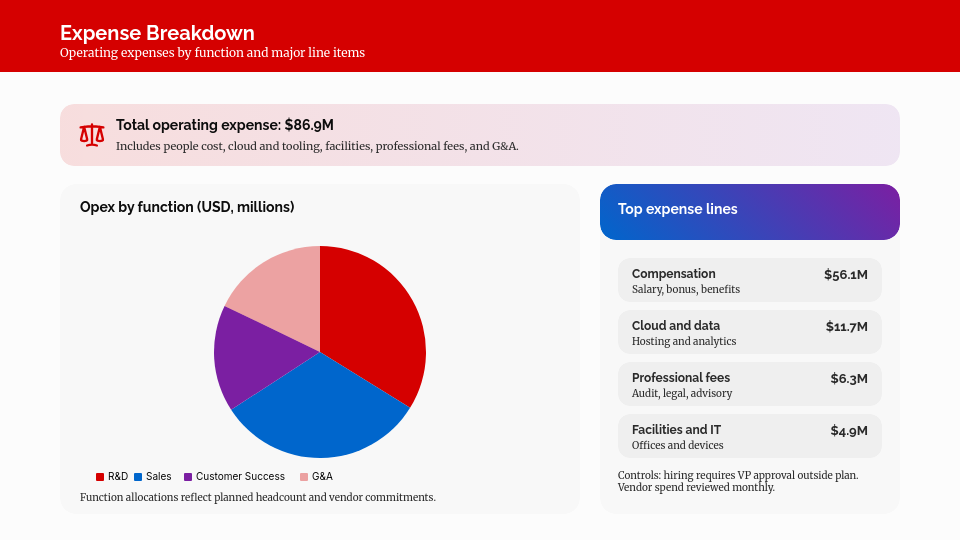This screenshot has height=540, width=960.
Task: Click the red R&D legend swatch
Action: [100, 477]
